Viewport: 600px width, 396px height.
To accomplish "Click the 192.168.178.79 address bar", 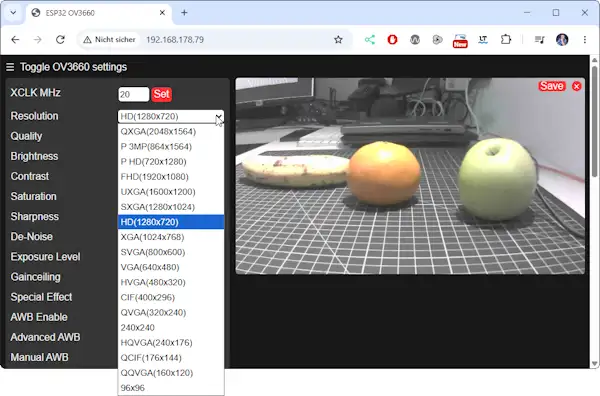I will point(175,39).
